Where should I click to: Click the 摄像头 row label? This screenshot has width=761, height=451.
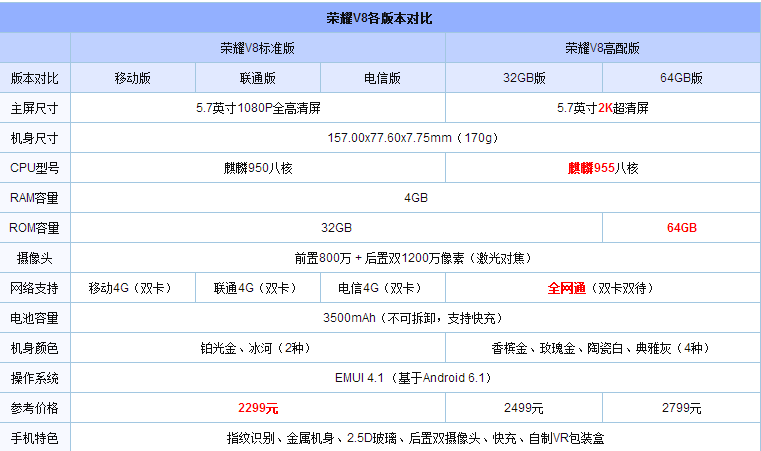point(34,258)
